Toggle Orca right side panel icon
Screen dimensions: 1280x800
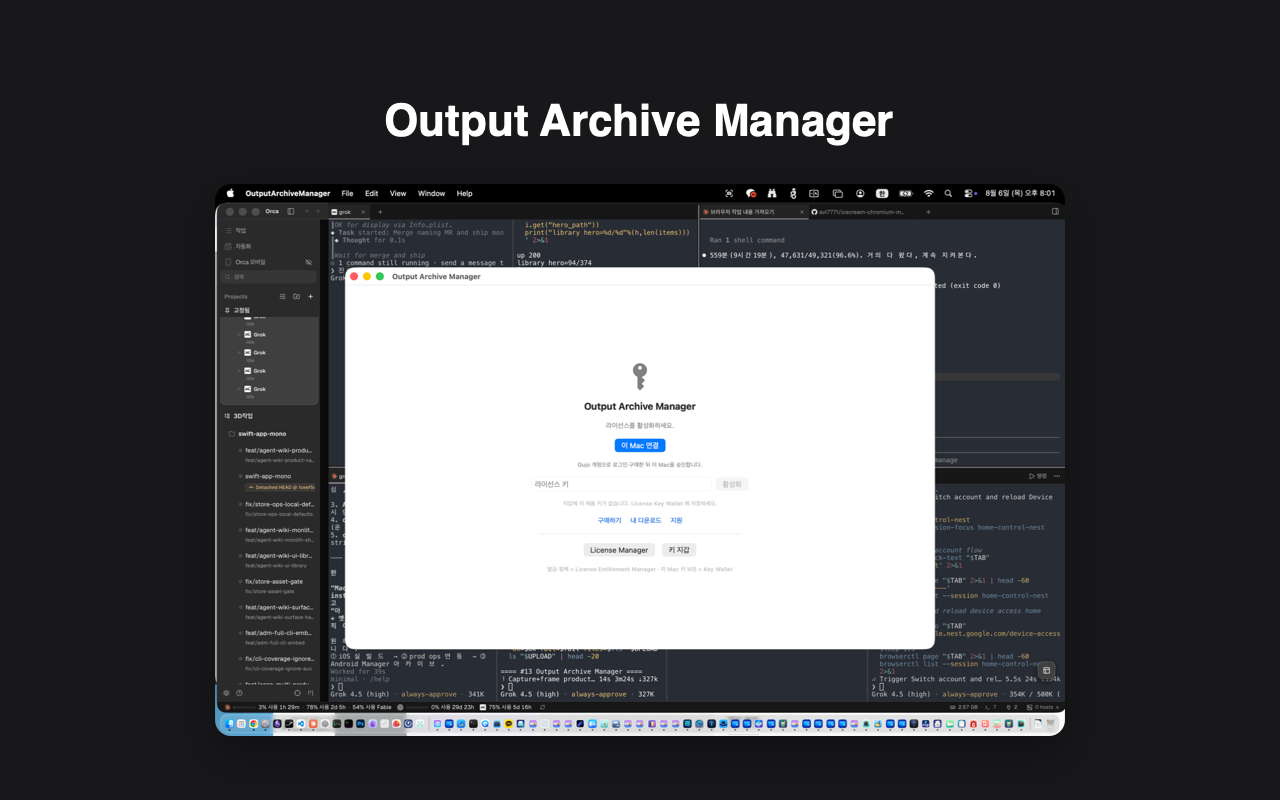1055,212
